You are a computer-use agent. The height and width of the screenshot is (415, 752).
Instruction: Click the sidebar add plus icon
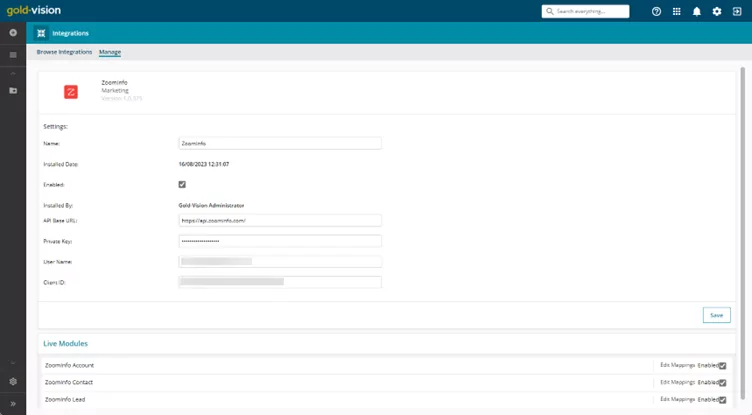click(13, 33)
